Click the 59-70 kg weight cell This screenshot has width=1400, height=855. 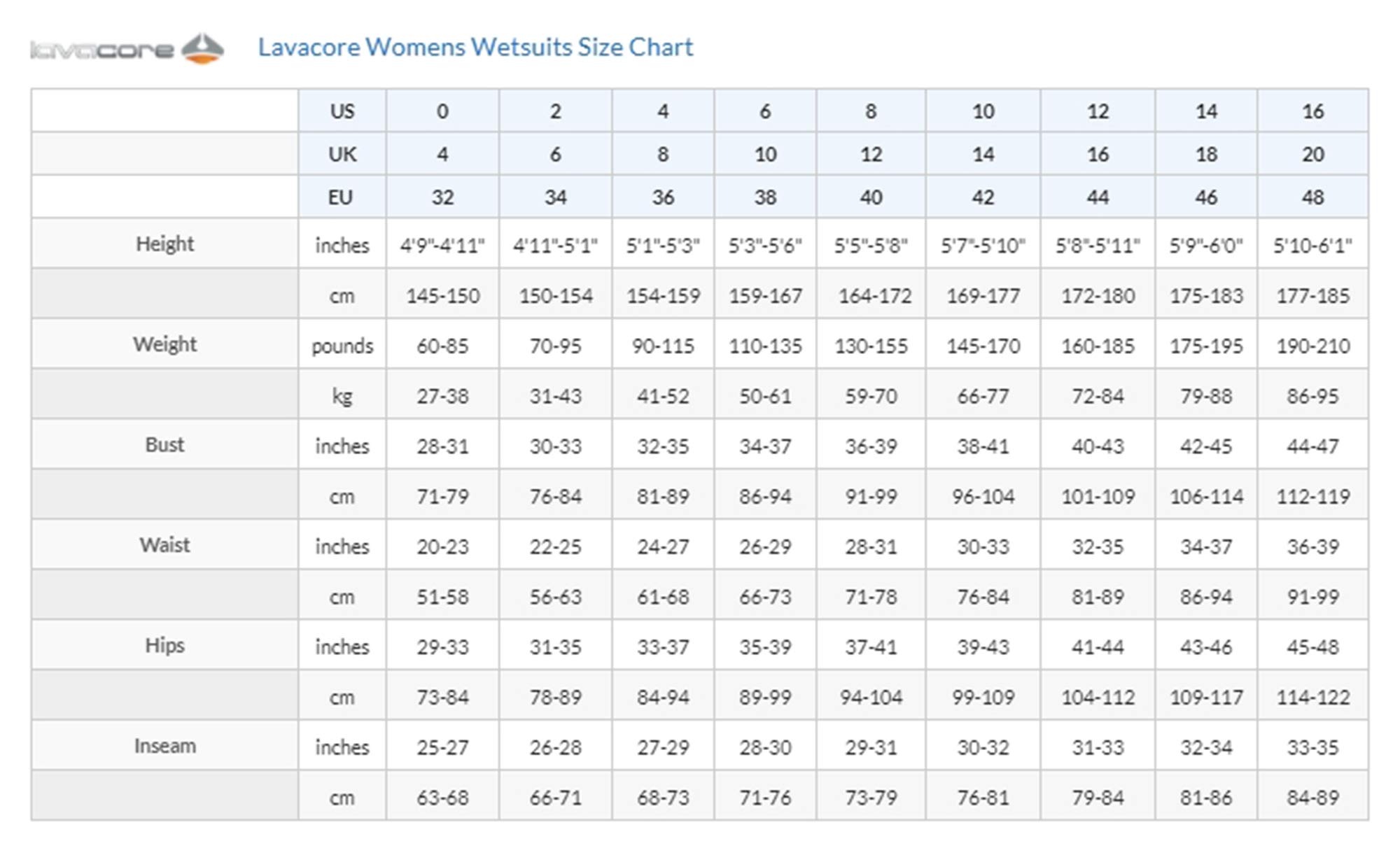click(x=871, y=396)
